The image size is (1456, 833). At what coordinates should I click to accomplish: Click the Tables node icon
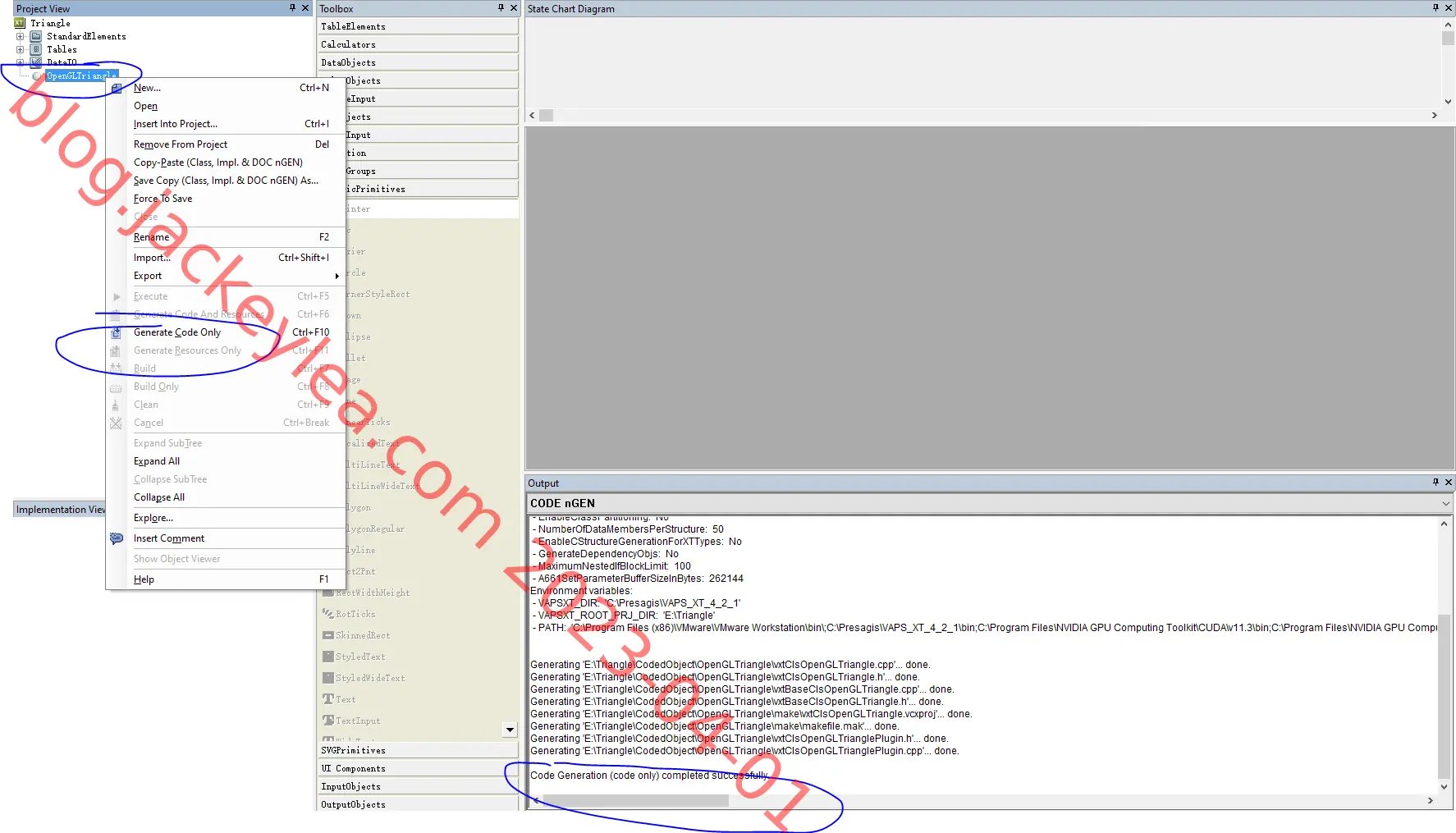36,49
